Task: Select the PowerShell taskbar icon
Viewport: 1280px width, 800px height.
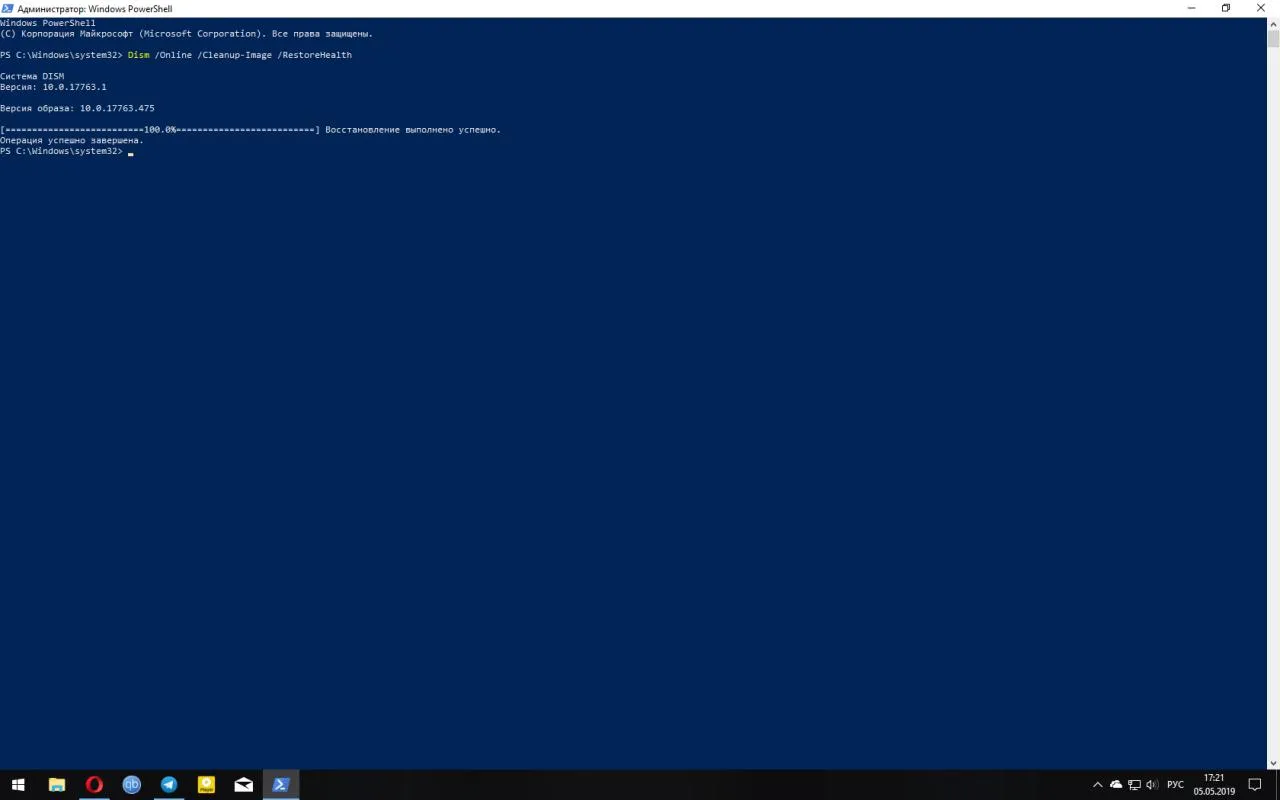Action: coord(281,785)
